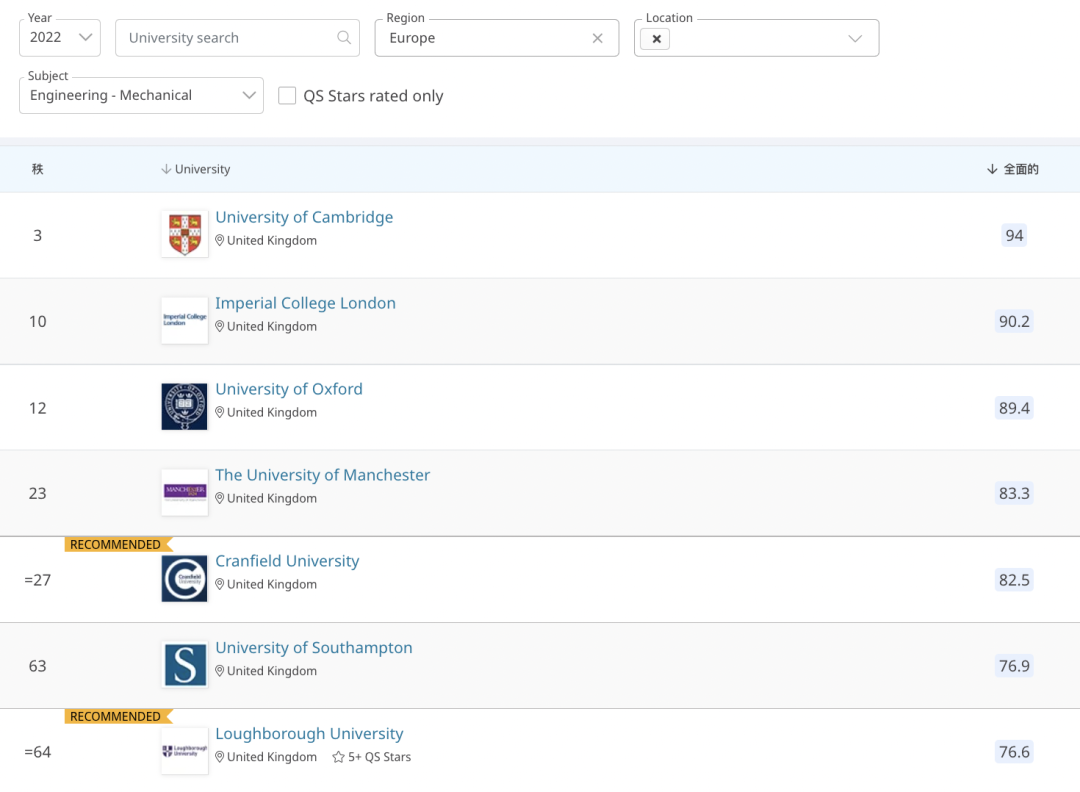Click the University of Oxford crest logo
Screen dimensions: 1080x792
(x=184, y=406)
